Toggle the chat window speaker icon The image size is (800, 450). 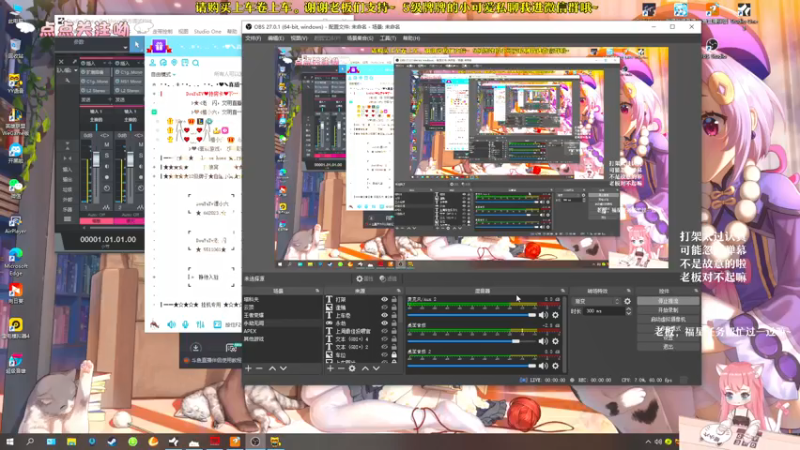(171, 324)
